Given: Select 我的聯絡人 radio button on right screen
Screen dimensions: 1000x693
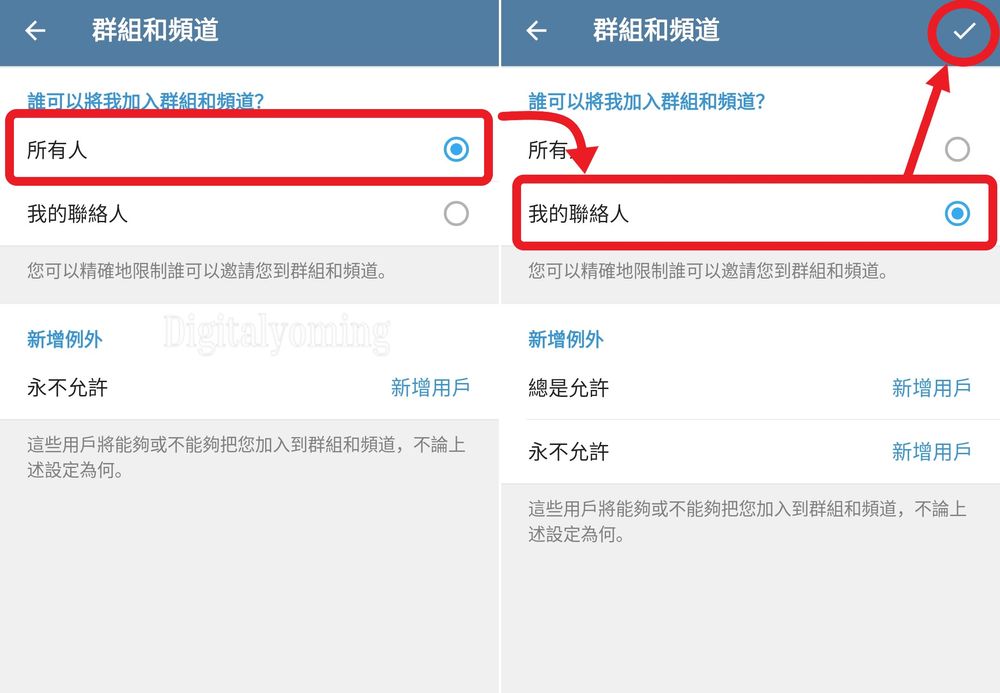Looking at the screenshot, I should [x=957, y=214].
